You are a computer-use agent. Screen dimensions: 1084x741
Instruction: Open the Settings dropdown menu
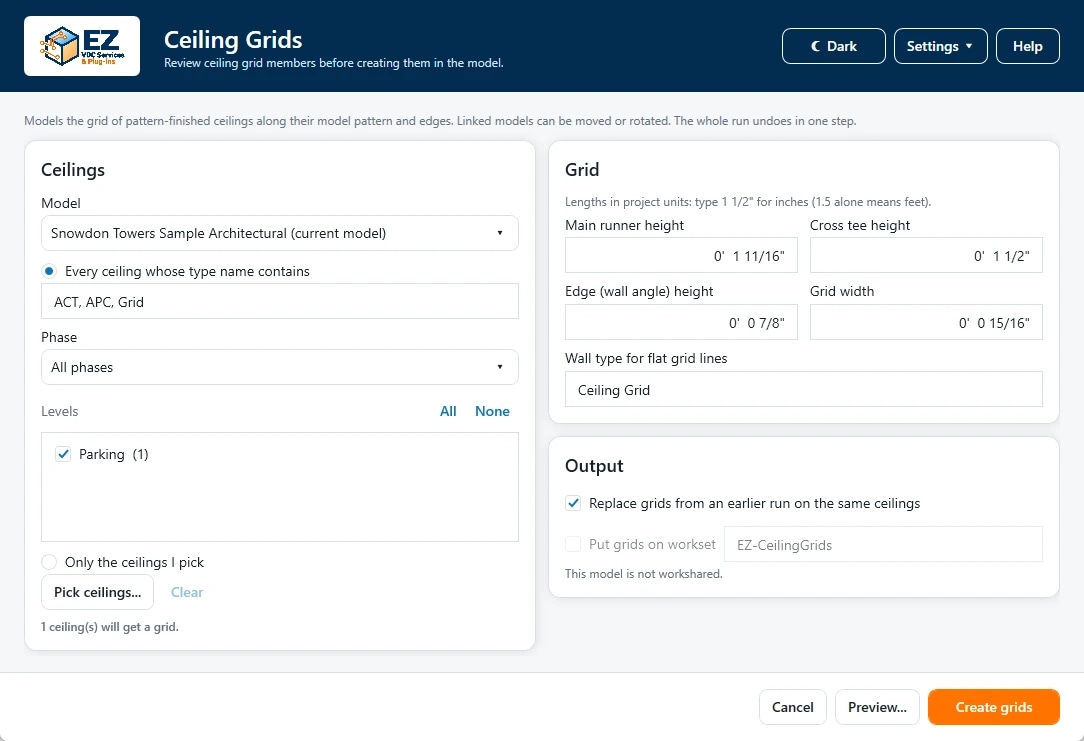coord(940,46)
